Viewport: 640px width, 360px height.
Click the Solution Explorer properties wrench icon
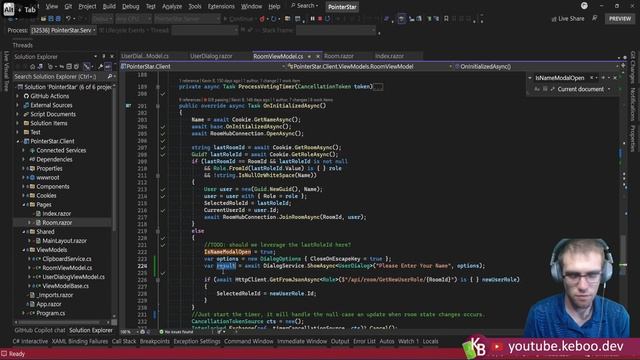point(100,67)
